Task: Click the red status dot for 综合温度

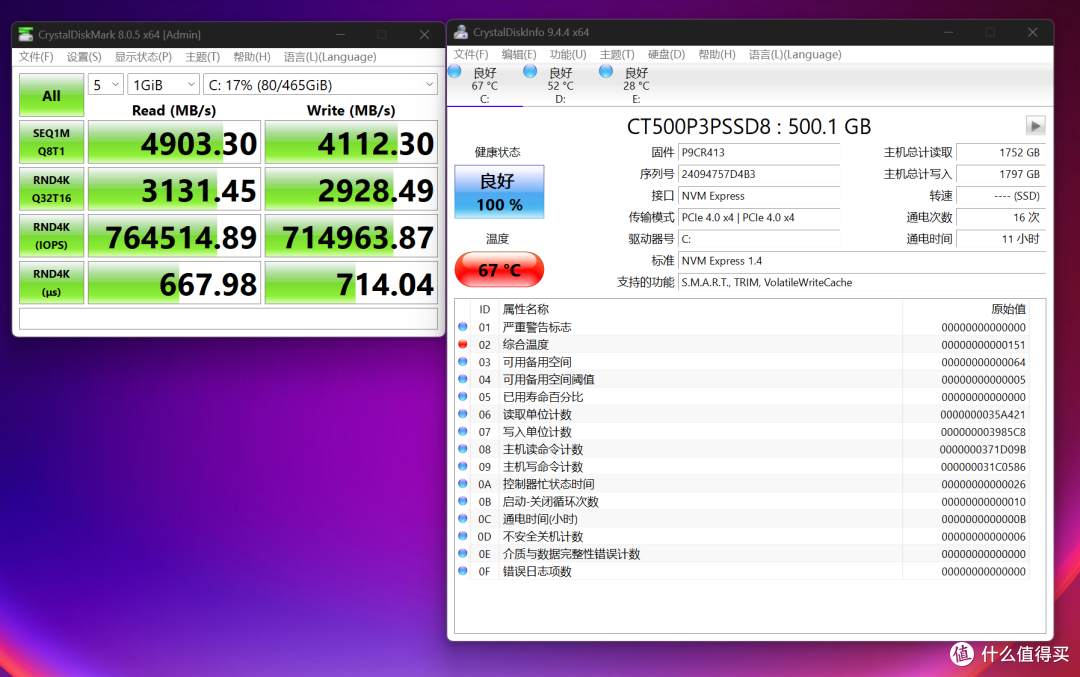Action: 463,344
